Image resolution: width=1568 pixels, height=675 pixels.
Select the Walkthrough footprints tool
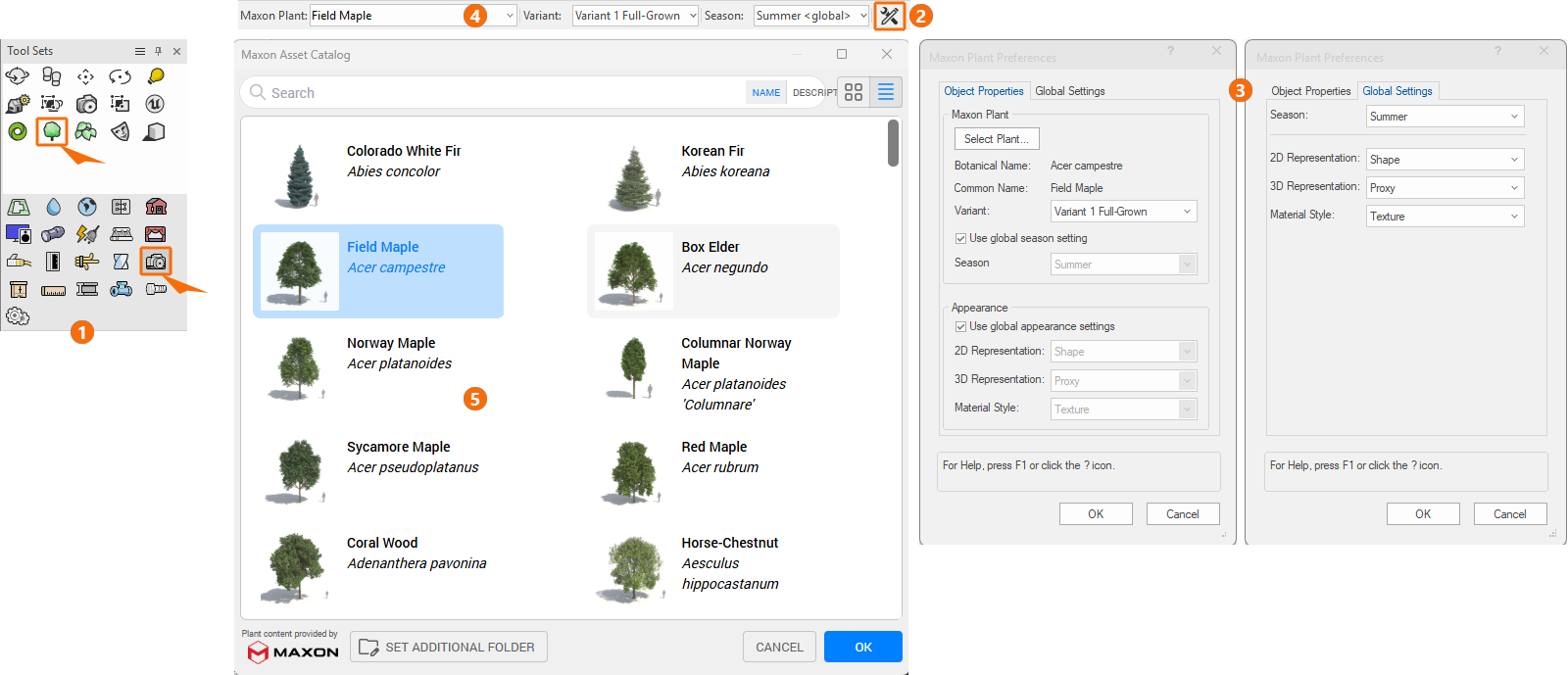tap(52, 76)
